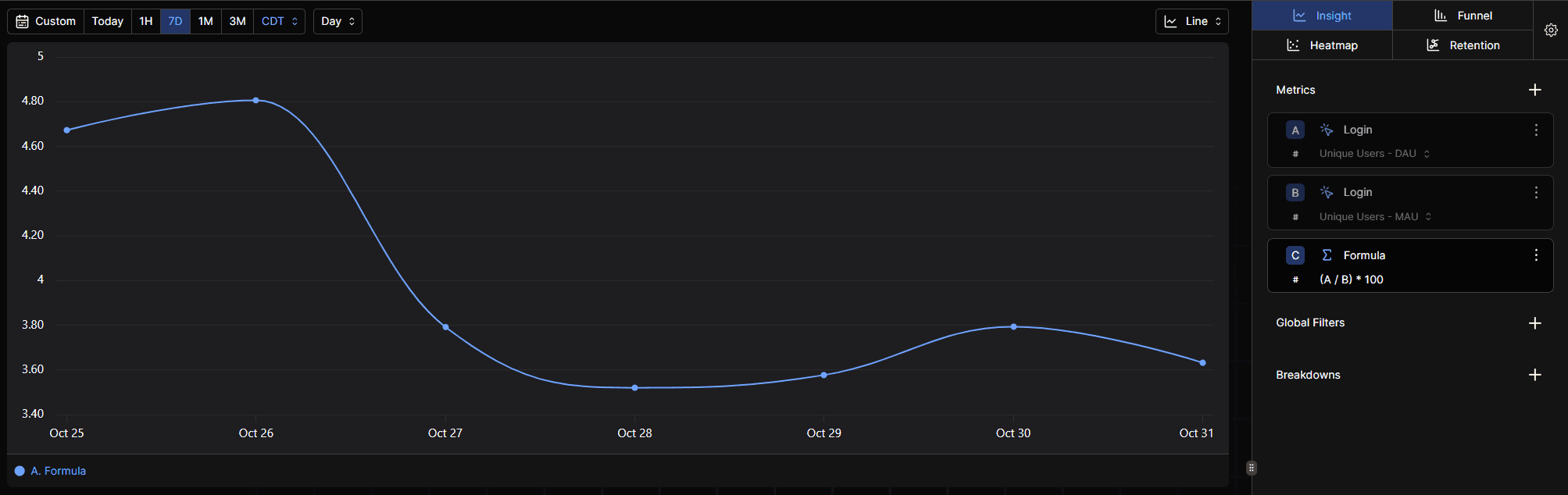The height and width of the screenshot is (495, 1568).
Task: Open three-dot menu for Formula metric C
Action: click(1535, 255)
